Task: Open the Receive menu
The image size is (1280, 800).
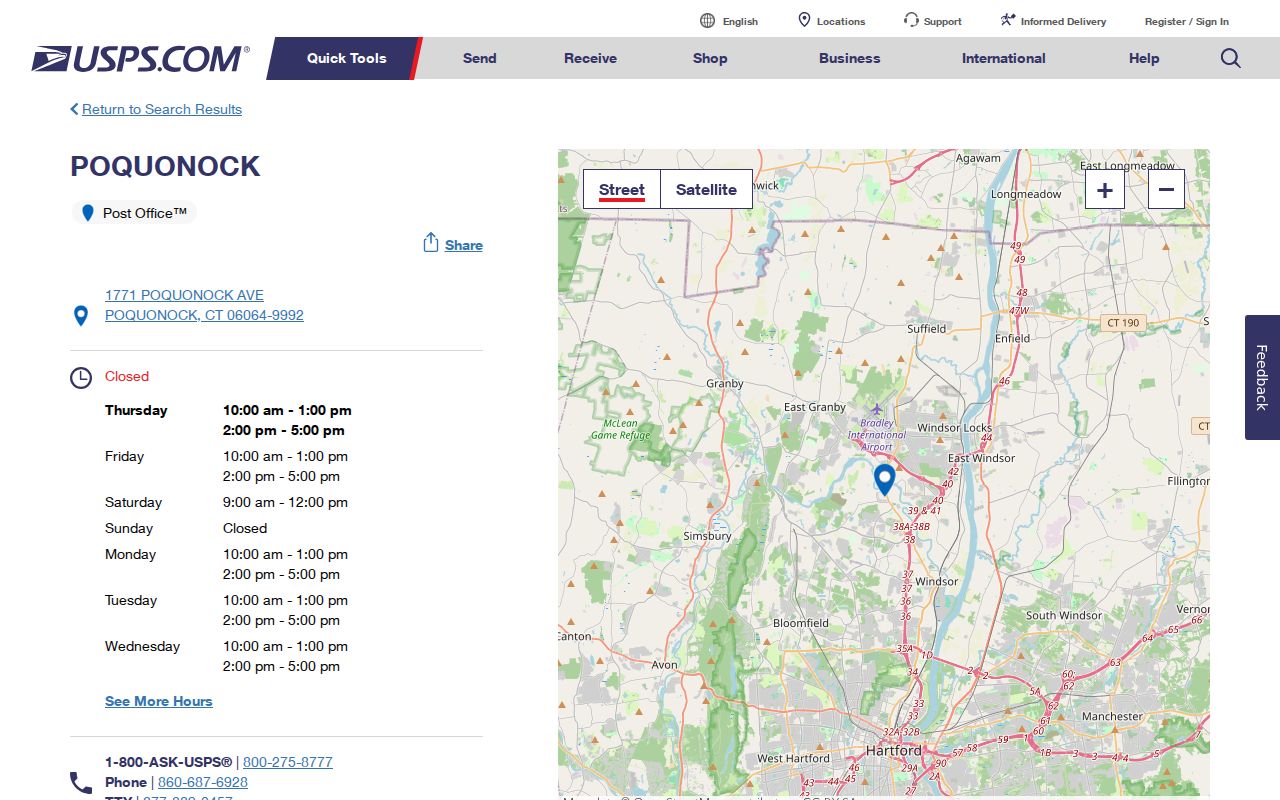Action: [590, 58]
